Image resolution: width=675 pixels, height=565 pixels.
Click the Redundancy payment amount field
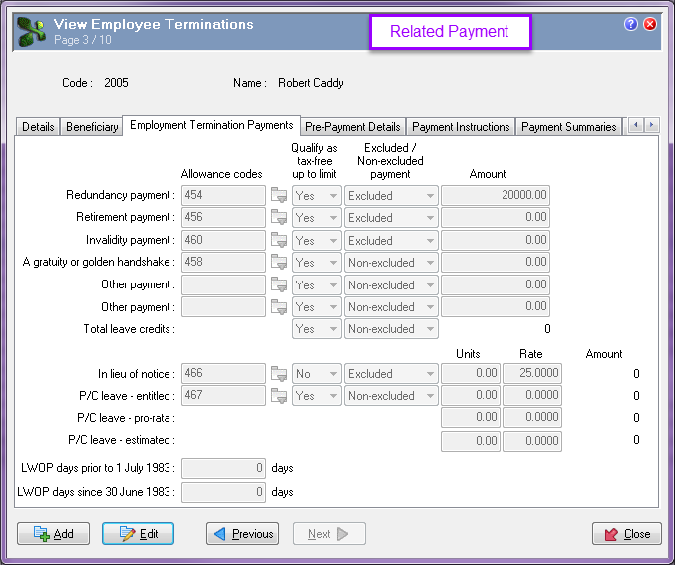tap(496, 196)
